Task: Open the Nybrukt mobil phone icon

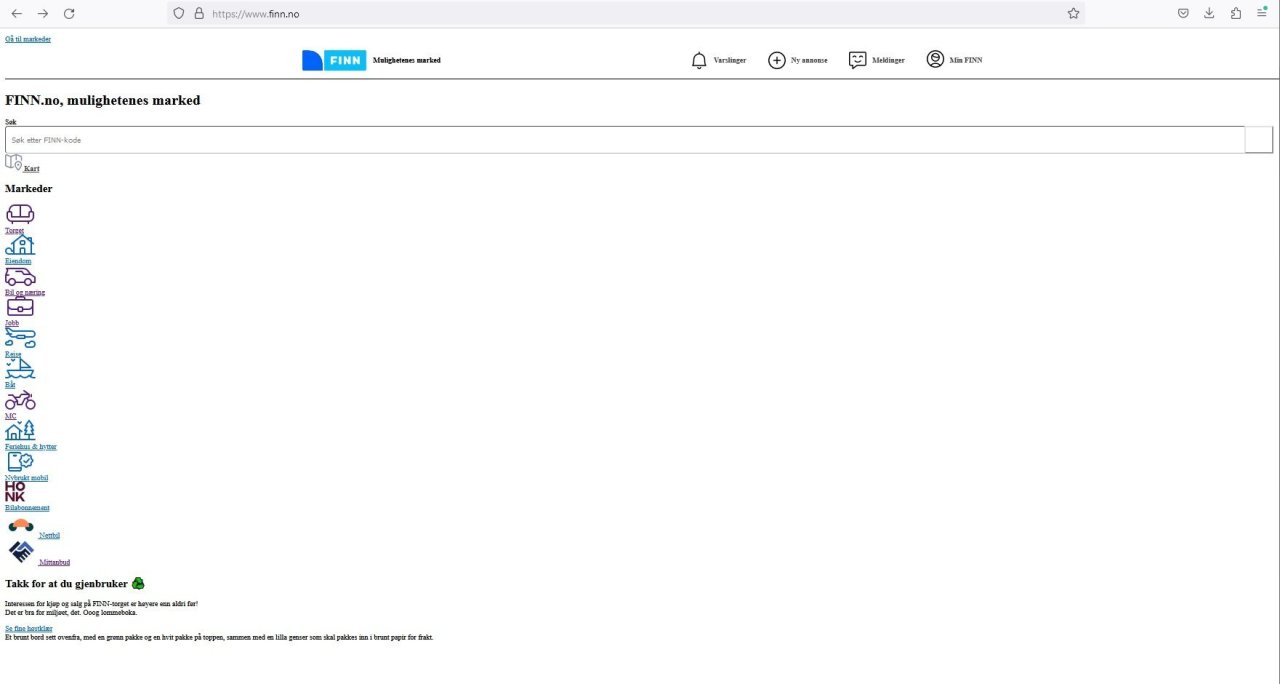Action: (x=20, y=462)
